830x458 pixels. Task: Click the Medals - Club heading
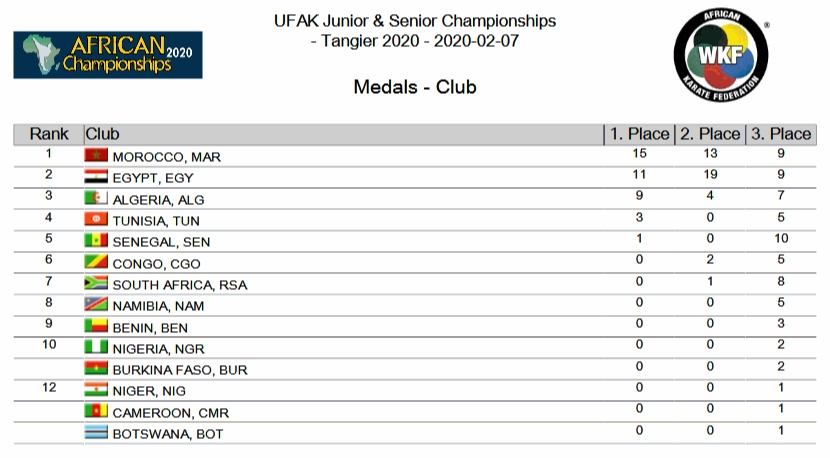pyautogui.click(x=415, y=87)
